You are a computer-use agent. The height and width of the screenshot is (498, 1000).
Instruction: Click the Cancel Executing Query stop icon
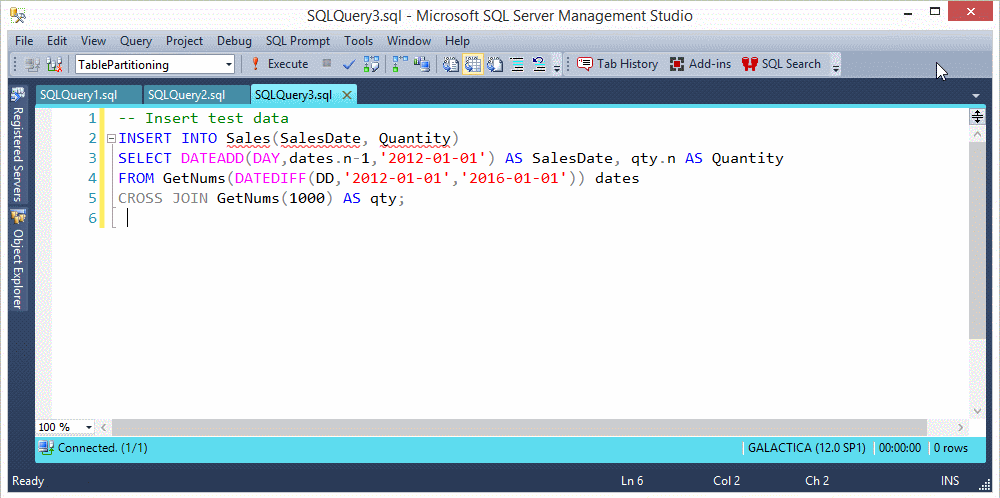click(327, 64)
